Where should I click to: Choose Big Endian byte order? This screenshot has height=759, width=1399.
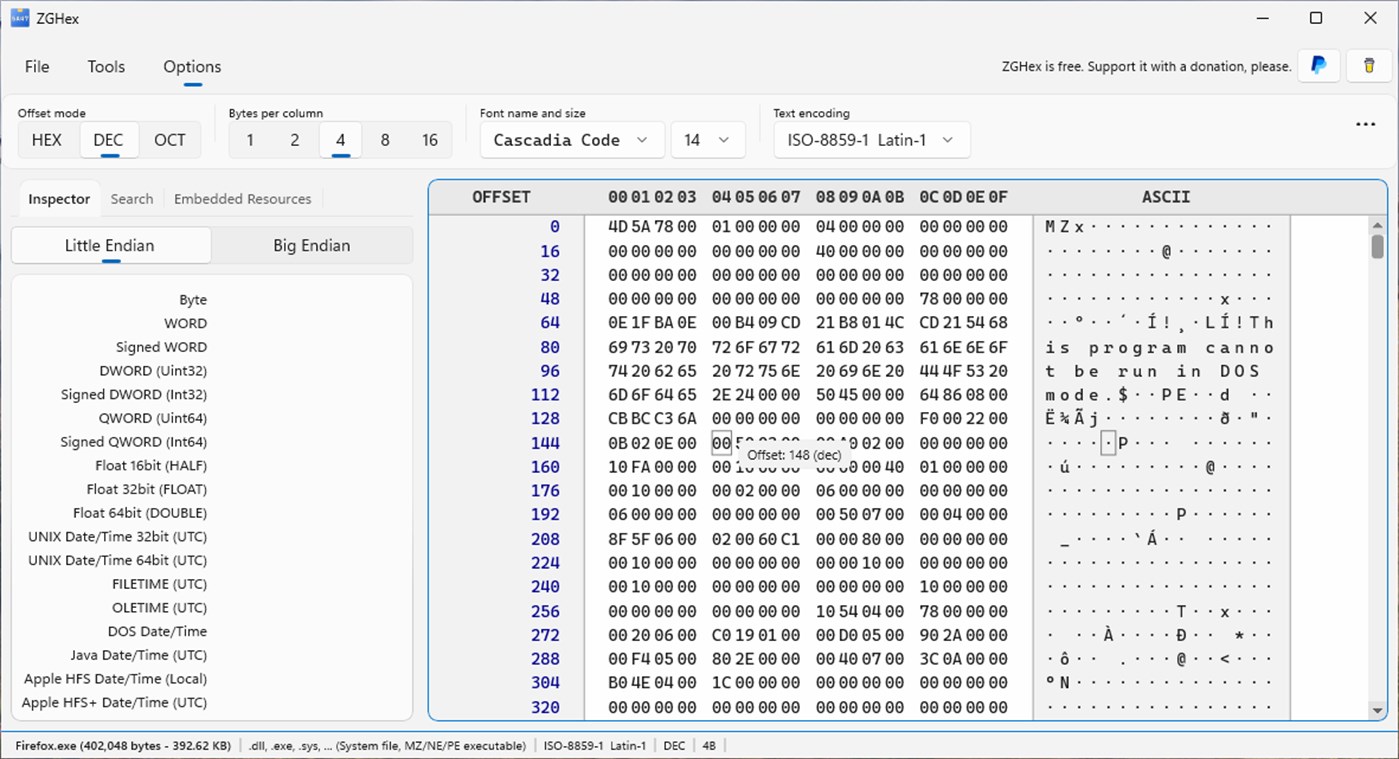[312, 245]
